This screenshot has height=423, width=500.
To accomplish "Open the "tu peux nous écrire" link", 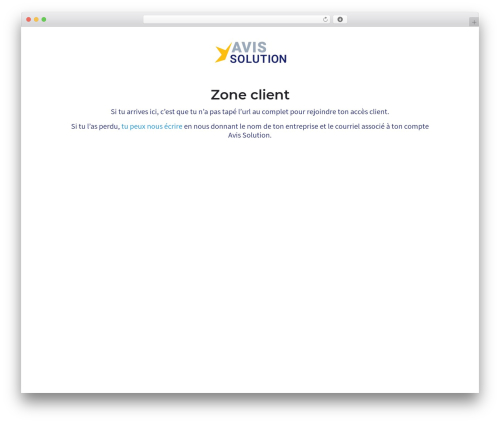I will click(x=152, y=126).
